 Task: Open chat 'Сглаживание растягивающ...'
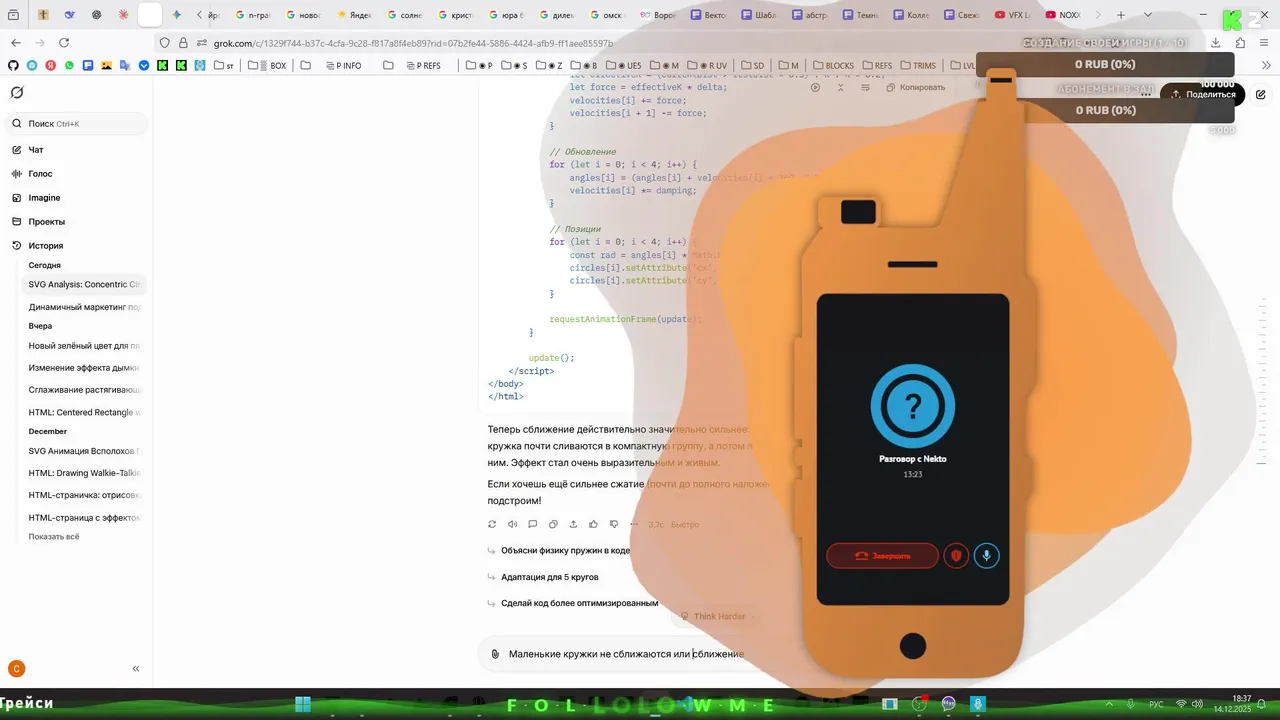[85, 390]
